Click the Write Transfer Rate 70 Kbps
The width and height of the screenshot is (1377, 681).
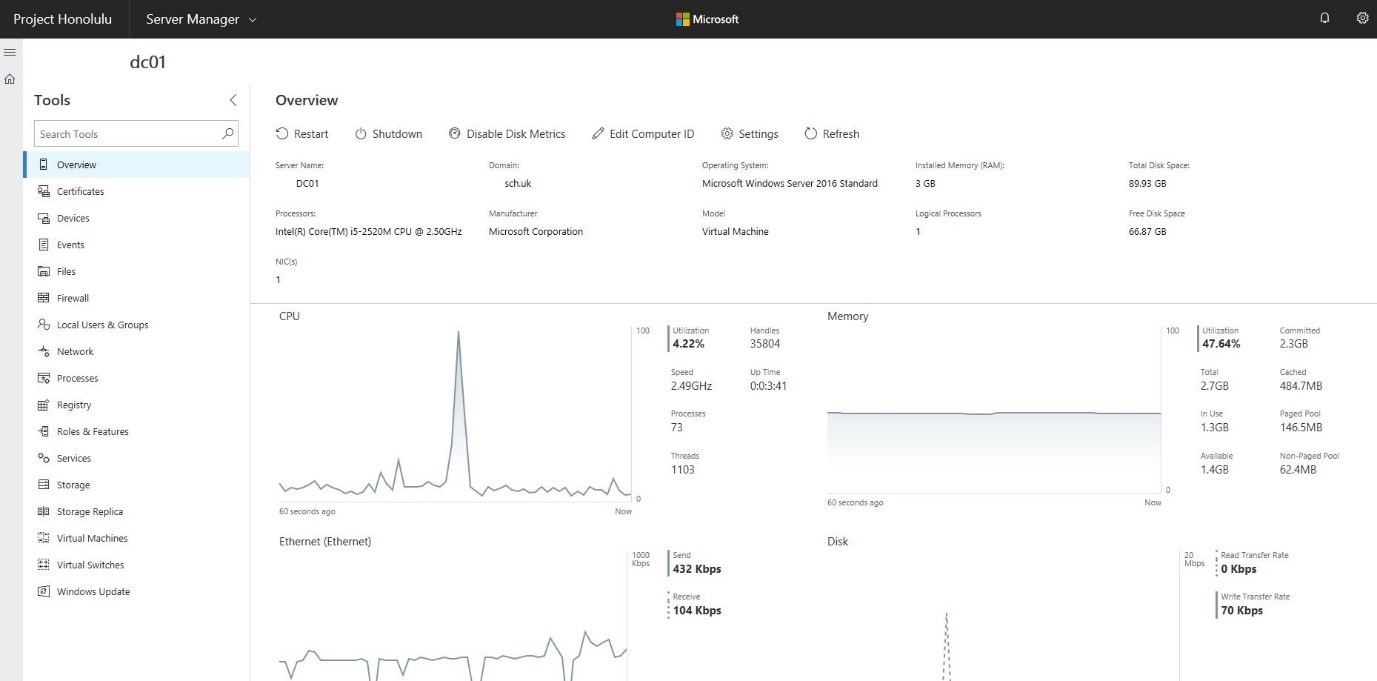(1242, 610)
